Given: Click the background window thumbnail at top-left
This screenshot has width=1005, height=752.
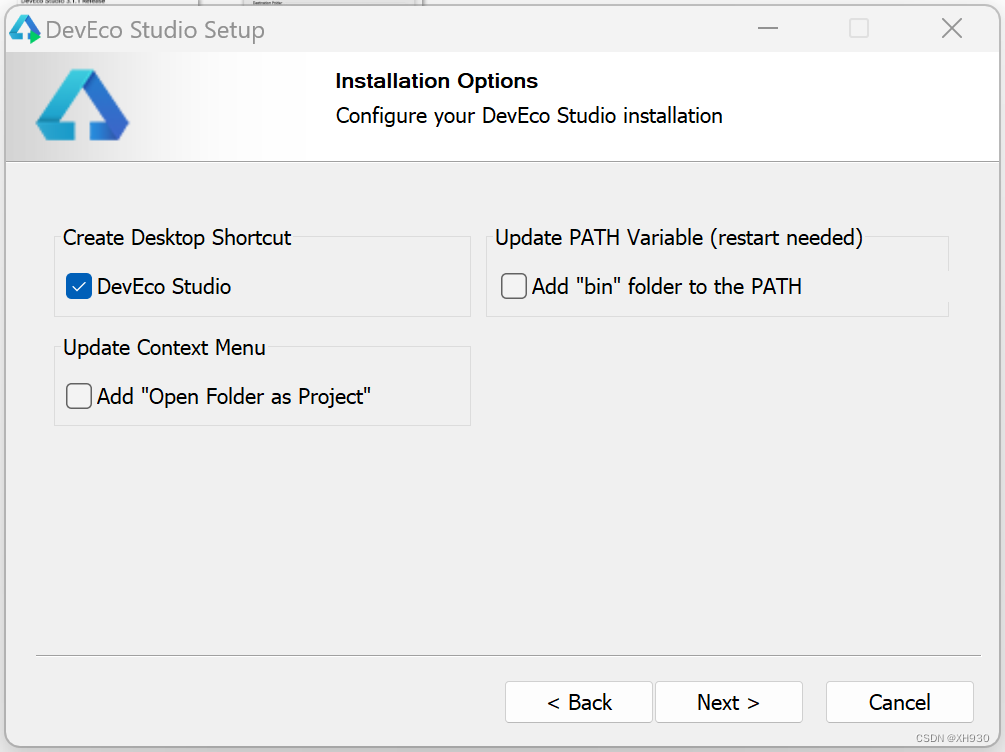Looking at the screenshot, I should (100, 3).
